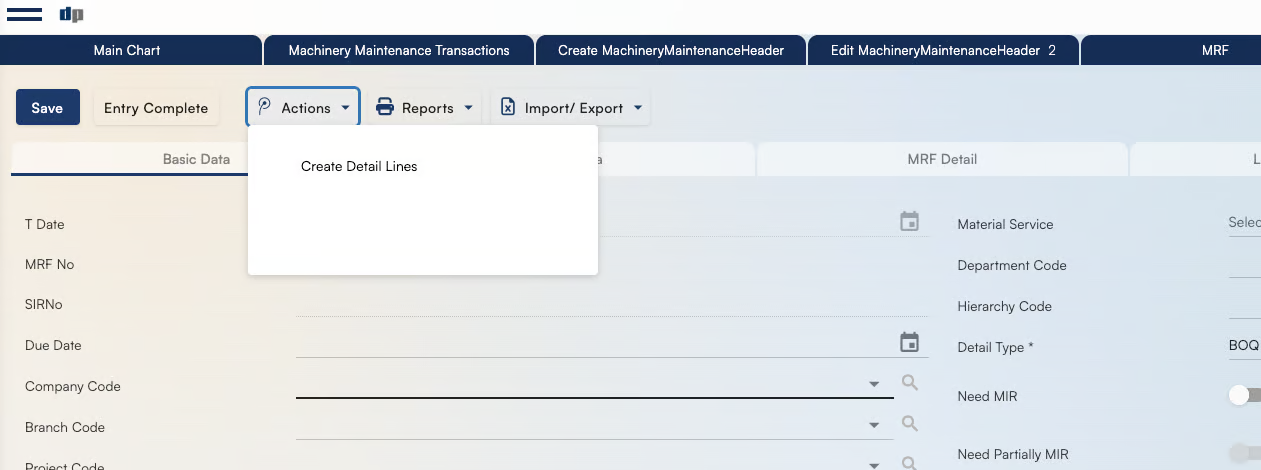Open the T Date calendar picker
1261x470 pixels.
click(909, 222)
